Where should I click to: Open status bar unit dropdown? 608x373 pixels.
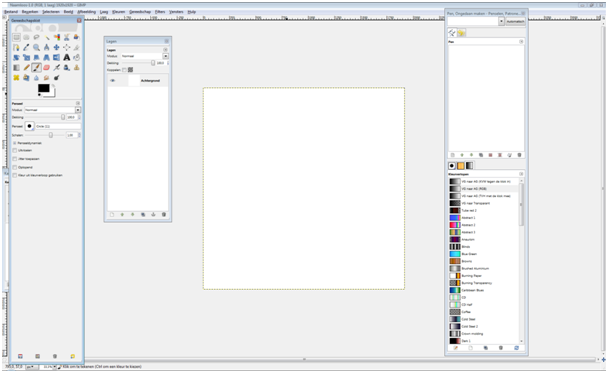[32, 367]
